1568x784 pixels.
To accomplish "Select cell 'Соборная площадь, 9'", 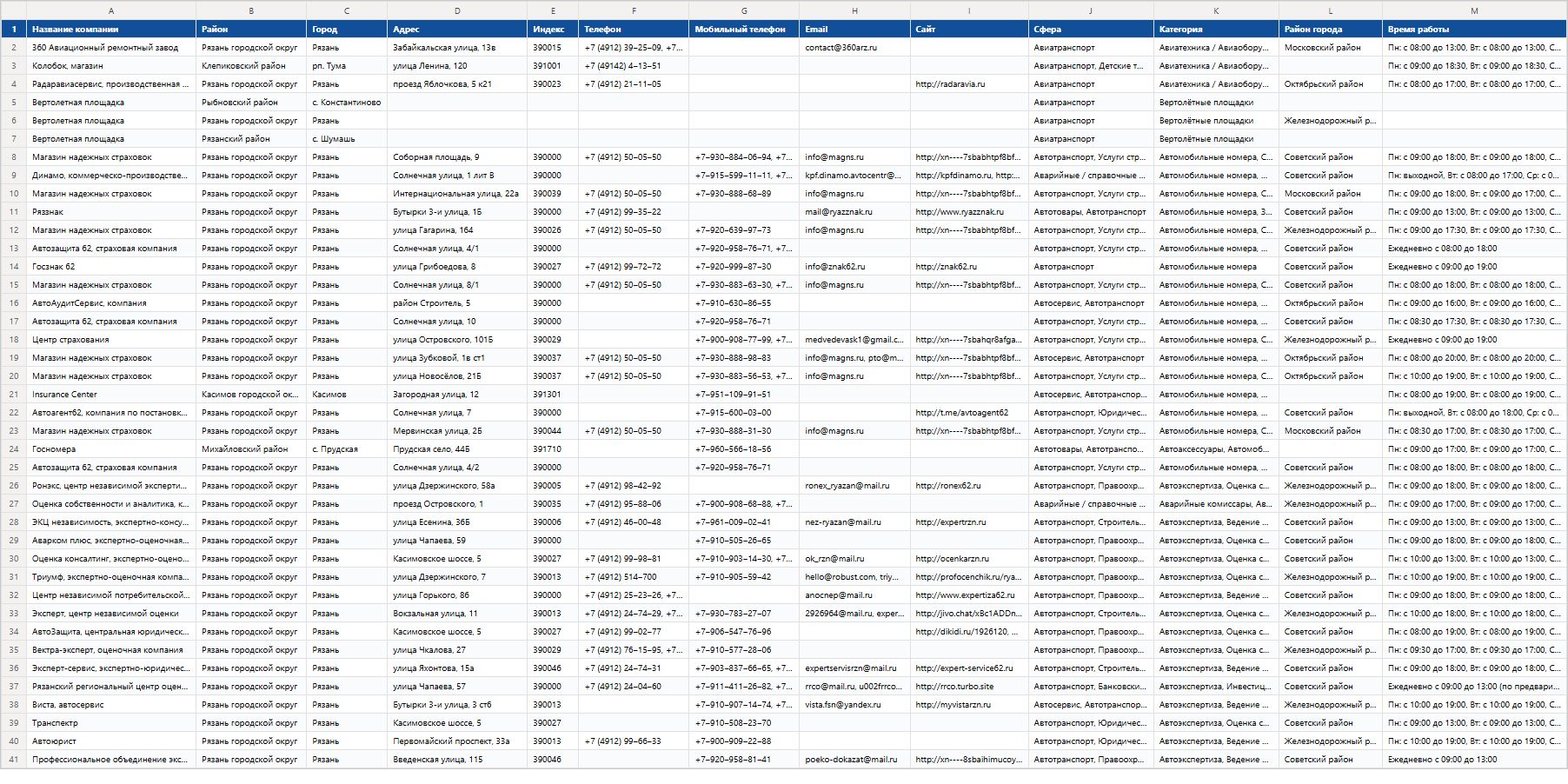I will click(x=457, y=157).
